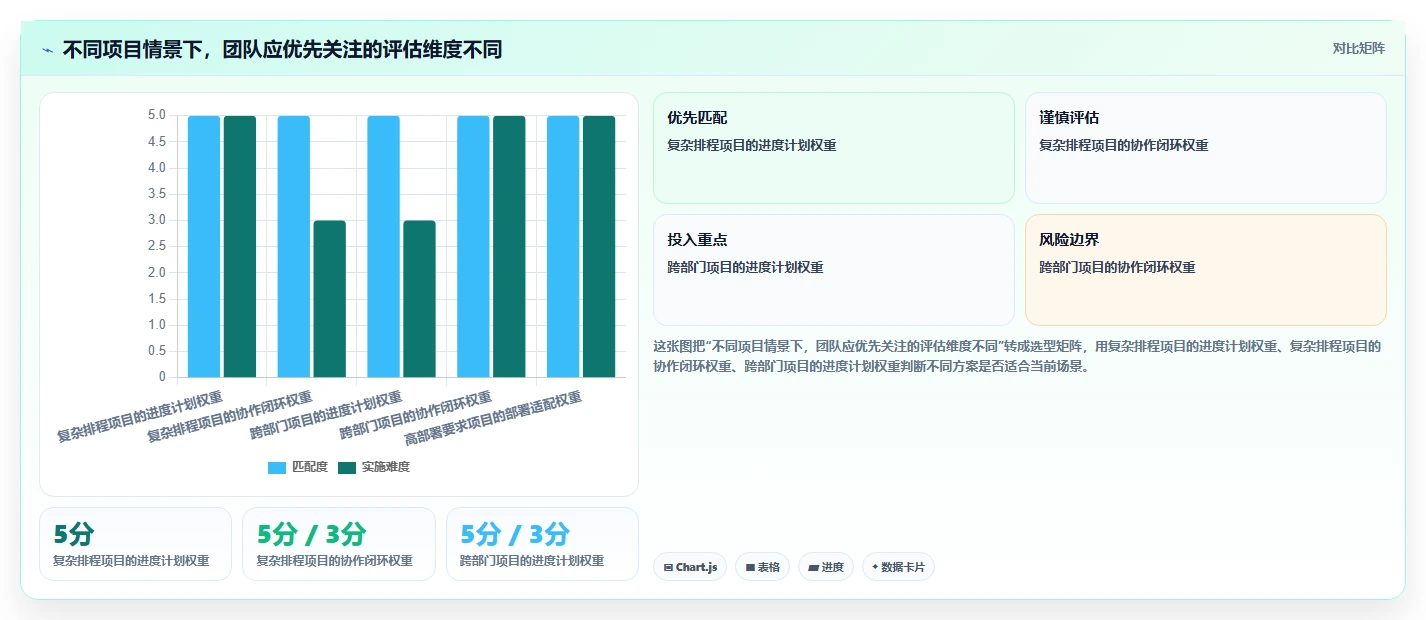Image resolution: width=1426 pixels, height=620 pixels.
Task: Click the icon in the 进度 tag
Action: [x=814, y=567]
